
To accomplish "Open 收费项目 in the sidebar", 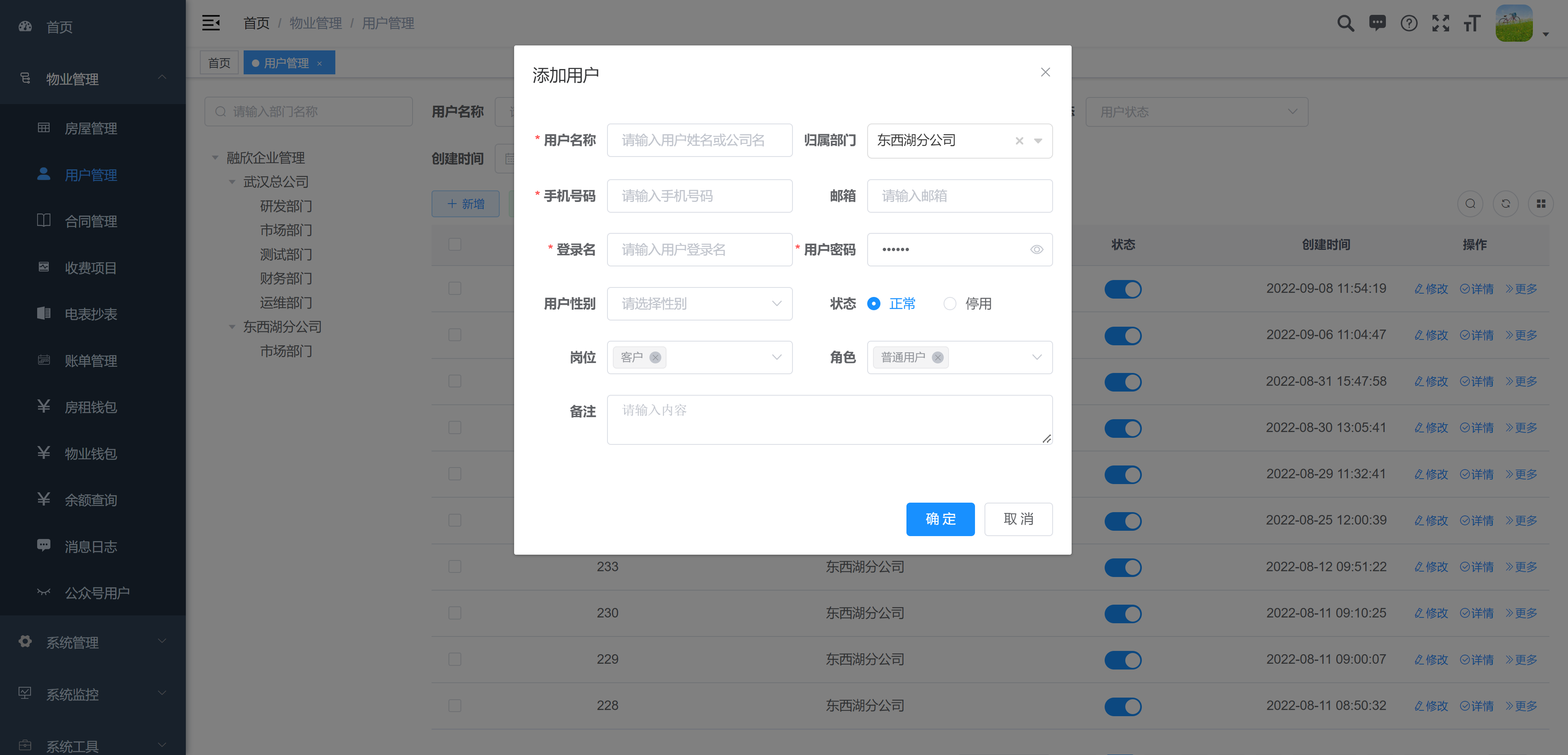I will (93, 268).
